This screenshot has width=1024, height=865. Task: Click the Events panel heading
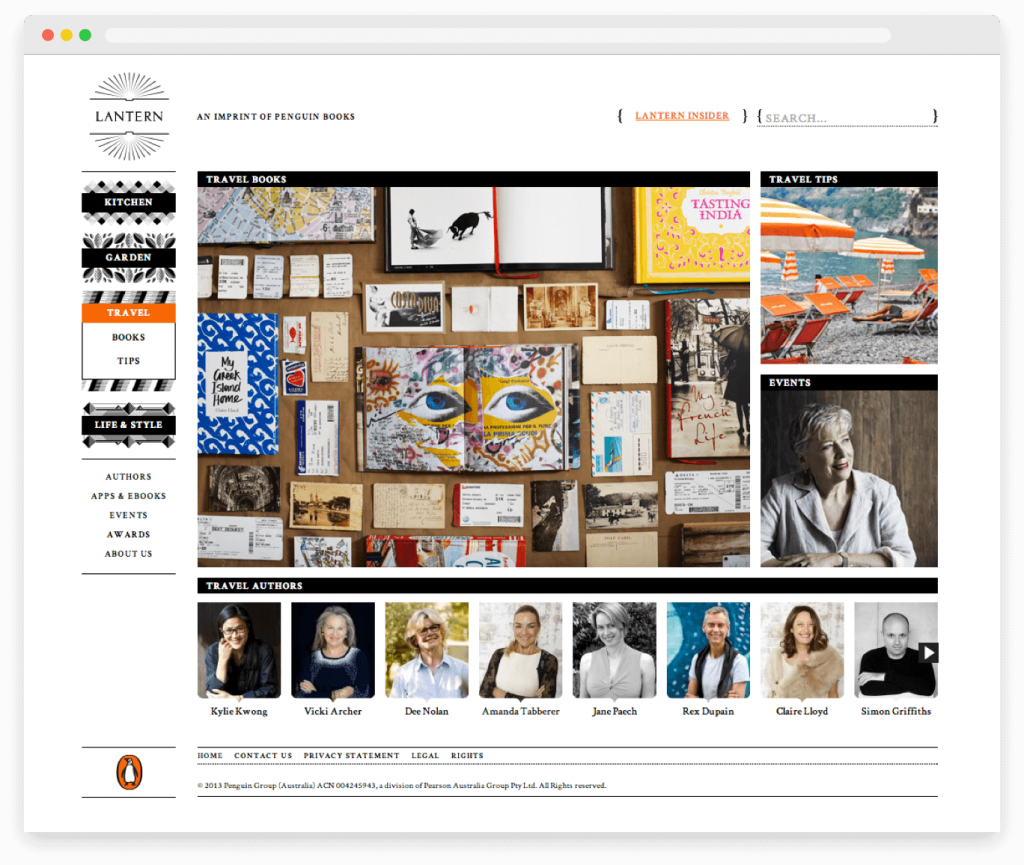[790, 383]
